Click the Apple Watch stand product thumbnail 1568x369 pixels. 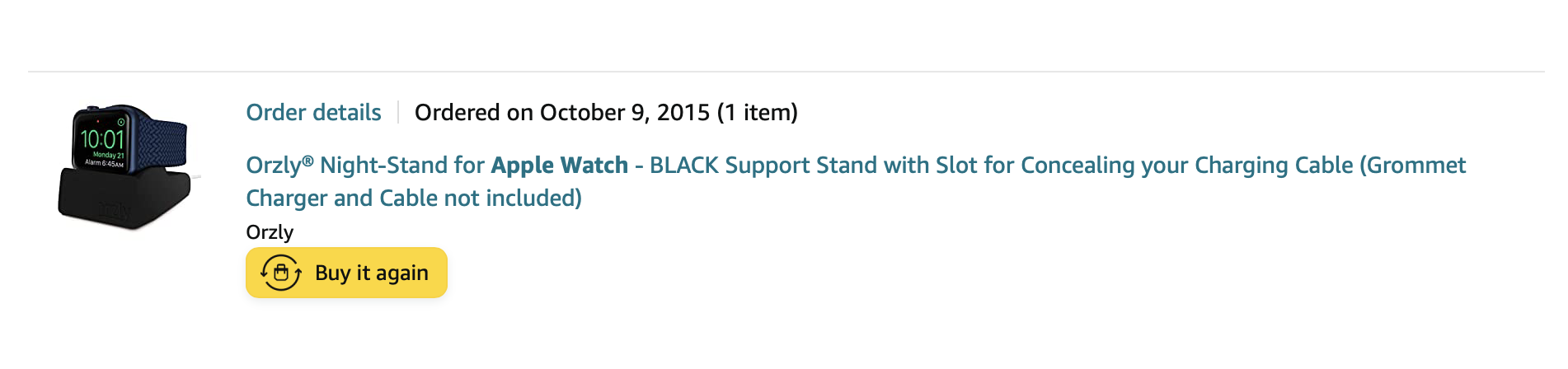127,166
